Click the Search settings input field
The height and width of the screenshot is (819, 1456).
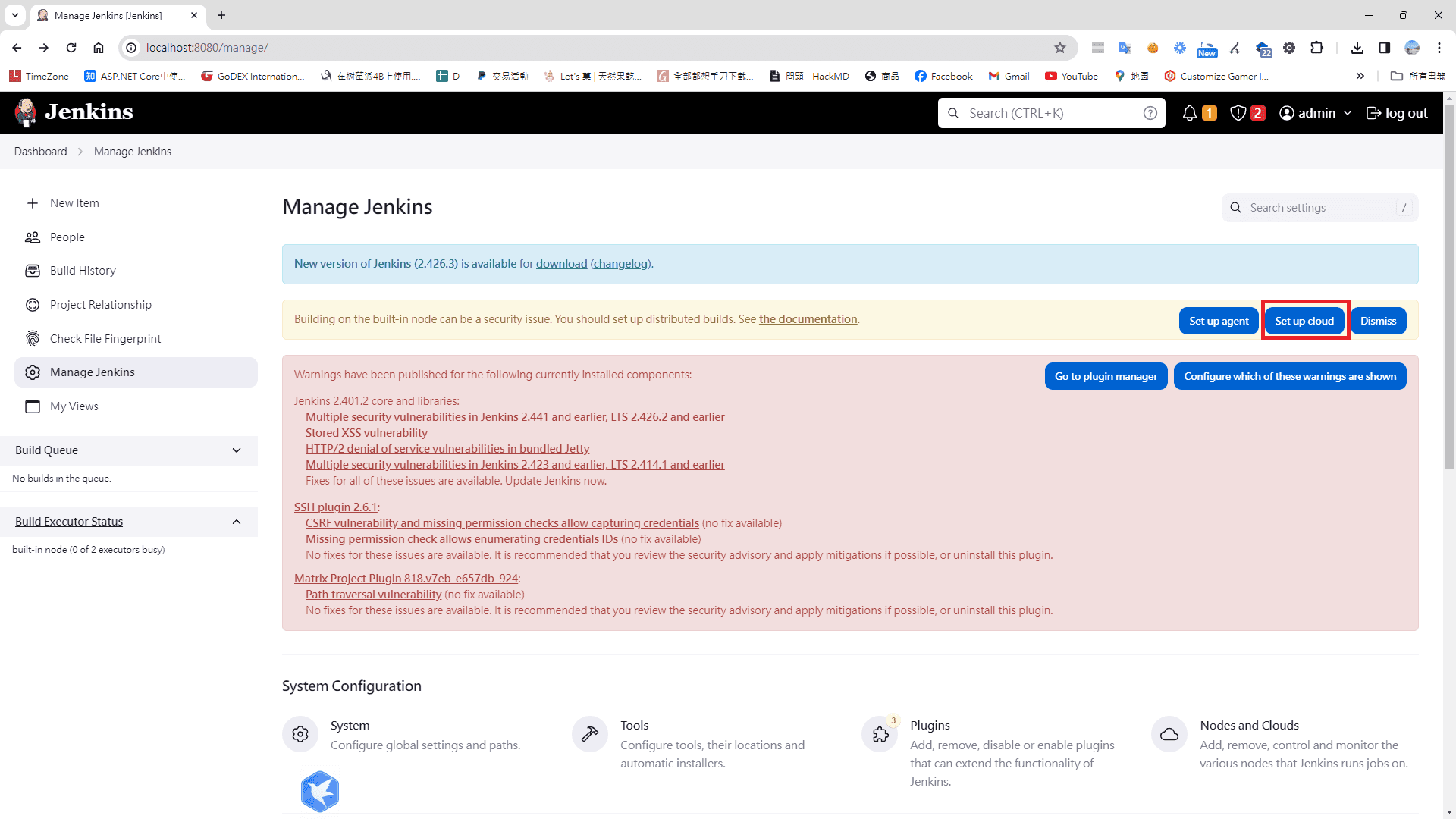pyautogui.click(x=1319, y=207)
